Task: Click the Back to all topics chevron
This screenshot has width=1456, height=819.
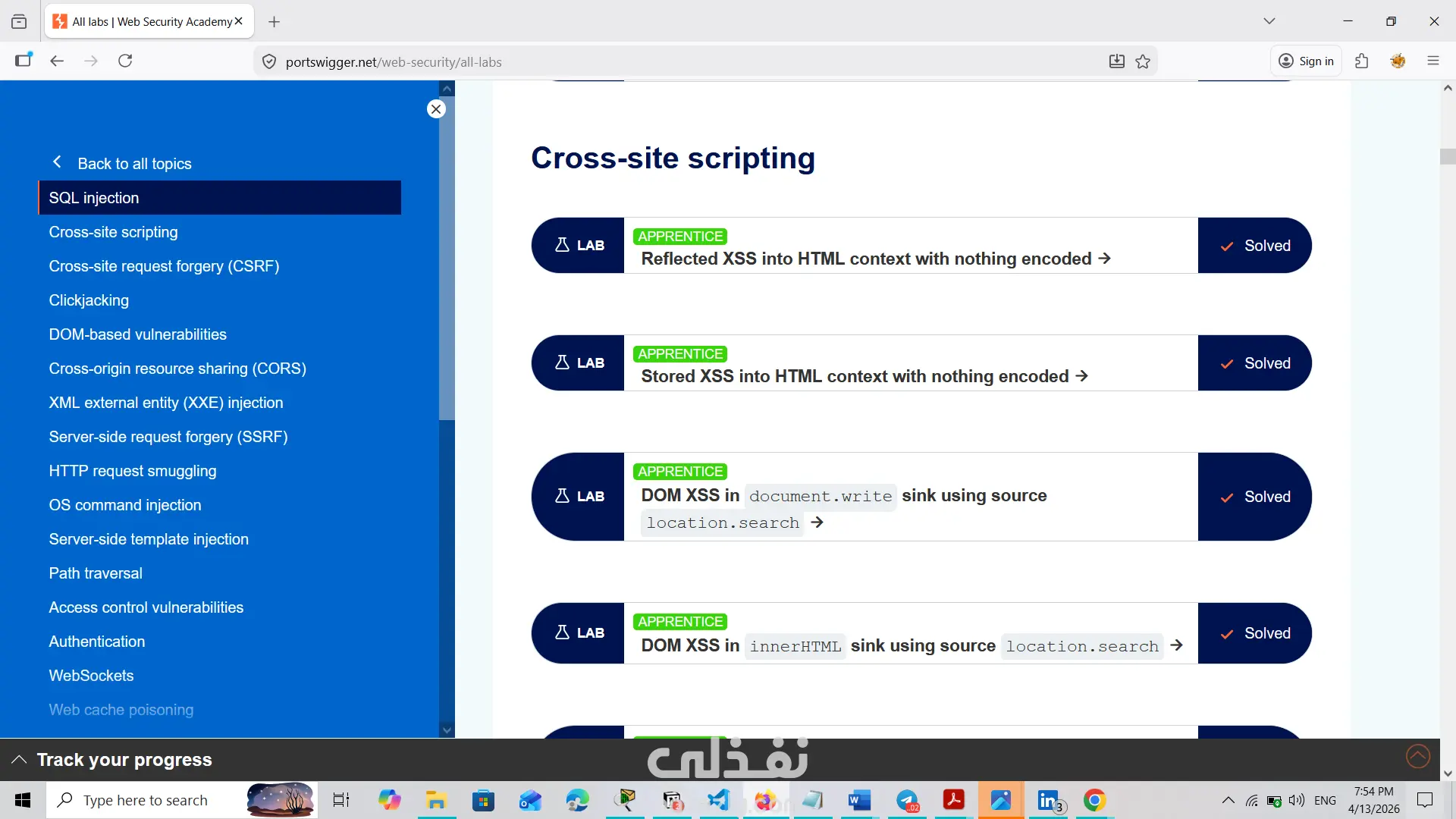Action: (x=57, y=162)
